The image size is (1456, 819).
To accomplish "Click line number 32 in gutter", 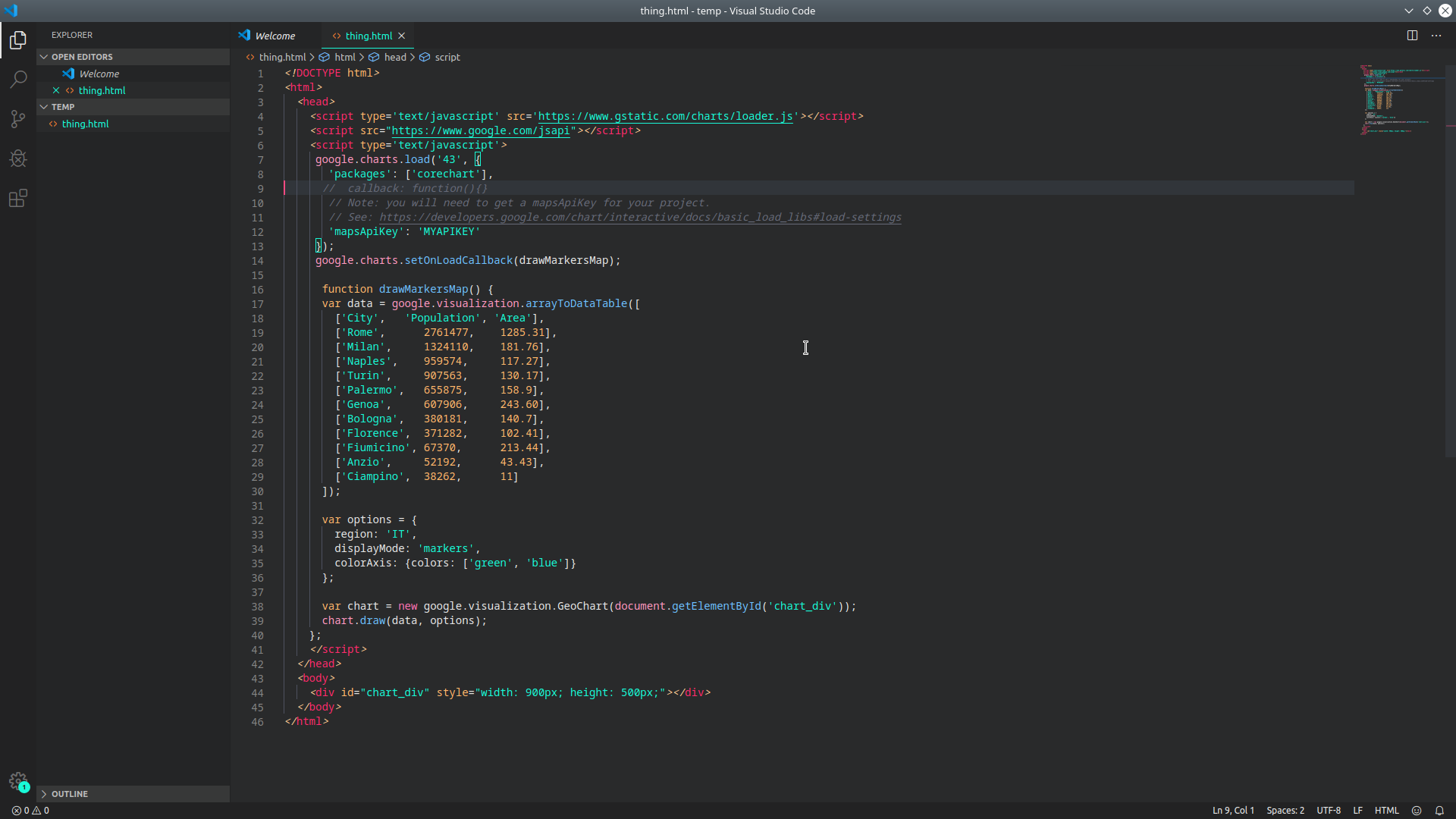I will click(x=258, y=520).
